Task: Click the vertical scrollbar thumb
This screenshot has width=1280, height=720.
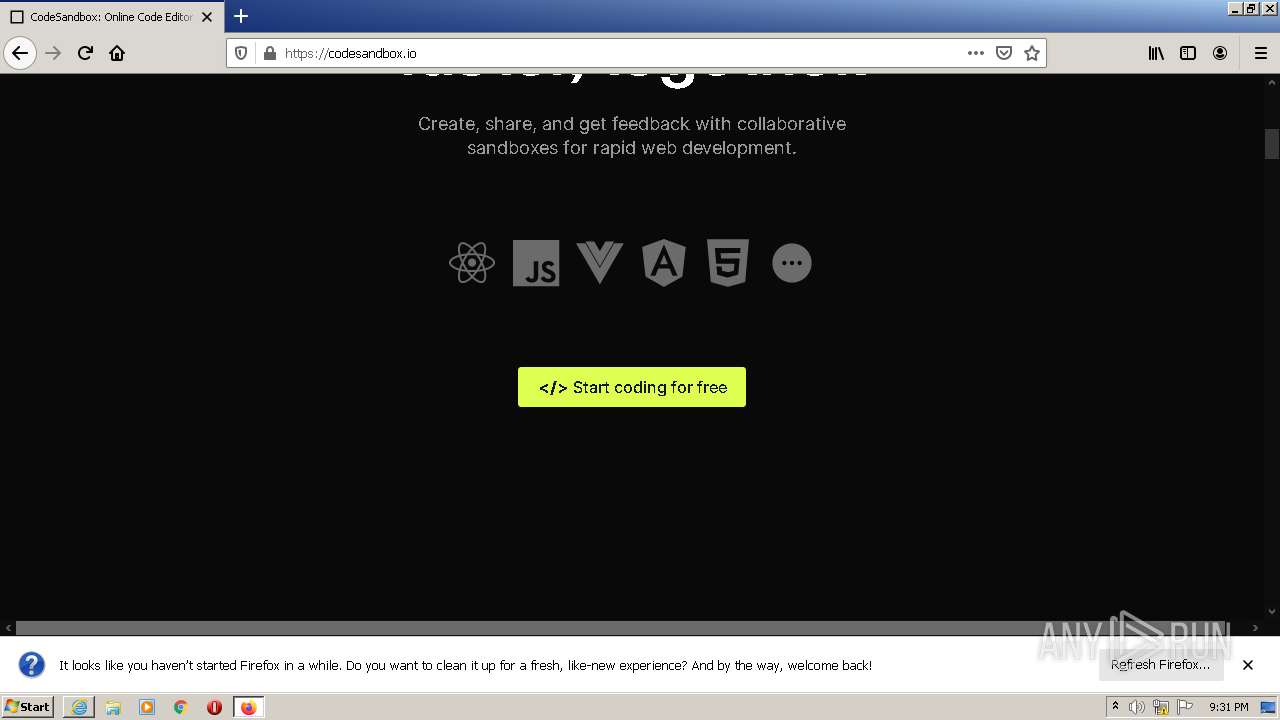Action: [x=1272, y=144]
